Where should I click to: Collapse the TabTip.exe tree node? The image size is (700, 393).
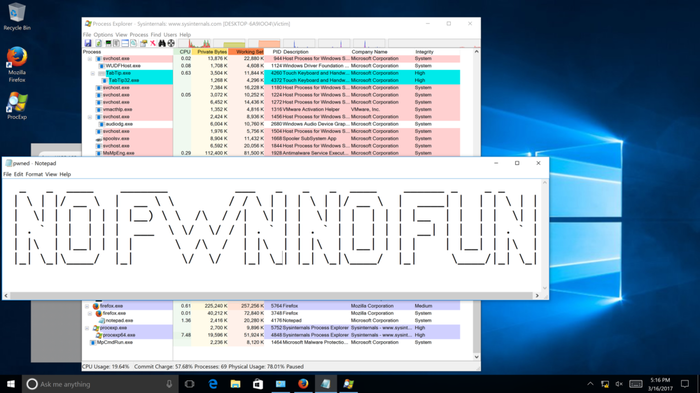pos(93,73)
